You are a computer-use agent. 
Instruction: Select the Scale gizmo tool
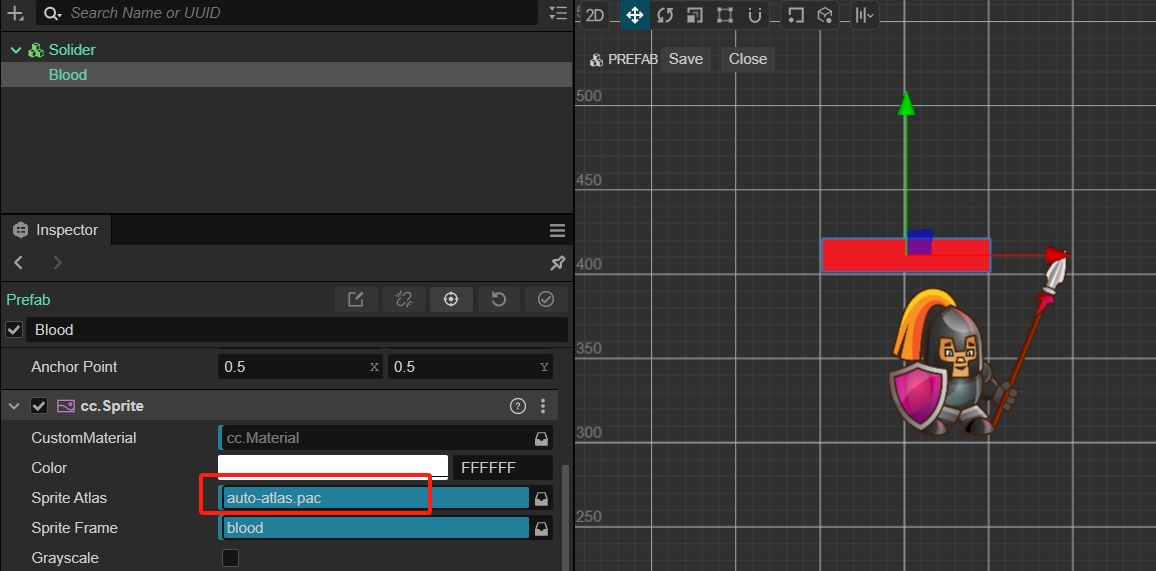(x=694, y=15)
